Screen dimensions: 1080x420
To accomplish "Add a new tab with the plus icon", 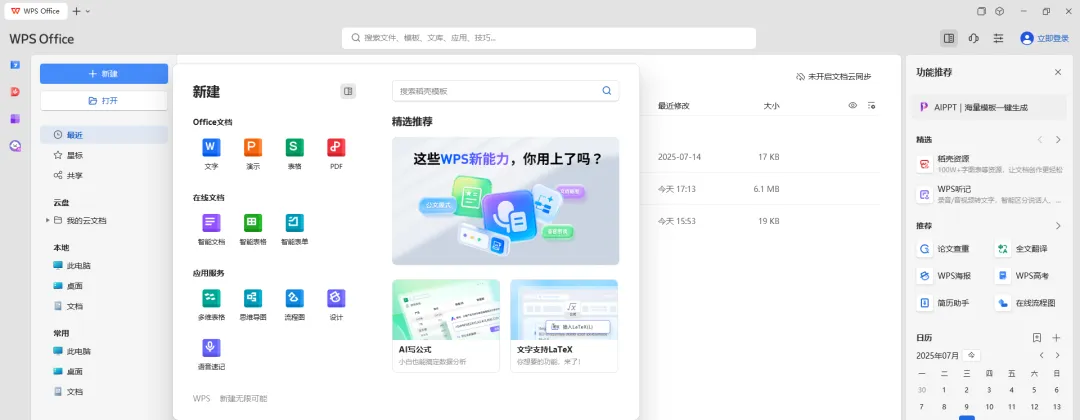I will [76, 11].
